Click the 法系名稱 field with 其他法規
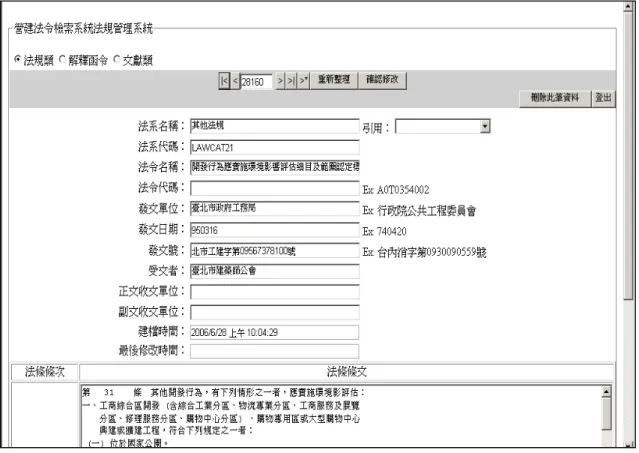Viewport: 639px width, 453px height. (x=275, y=126)
